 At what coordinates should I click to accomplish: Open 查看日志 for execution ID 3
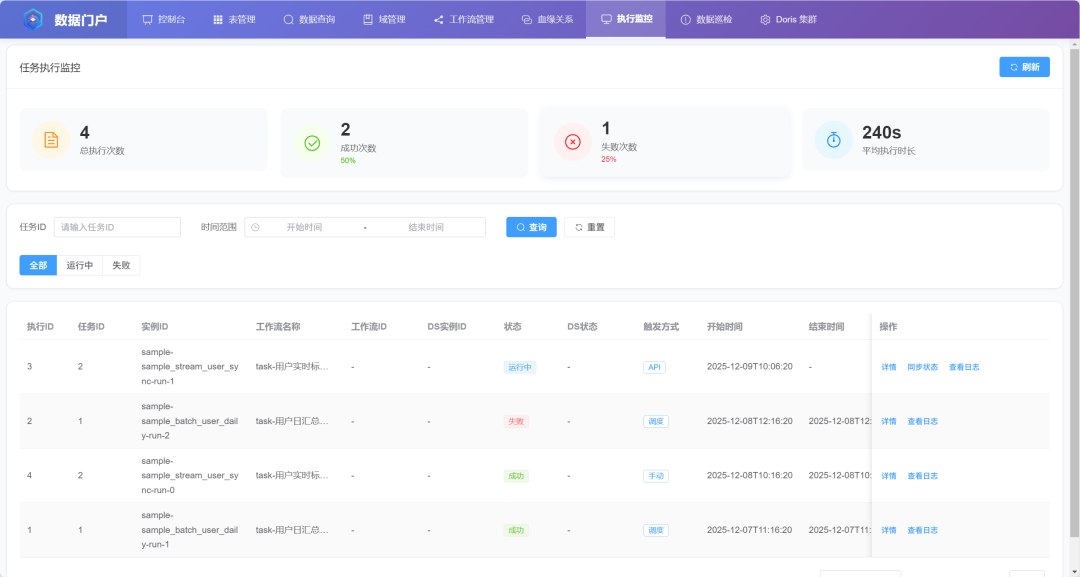(964, 367)
